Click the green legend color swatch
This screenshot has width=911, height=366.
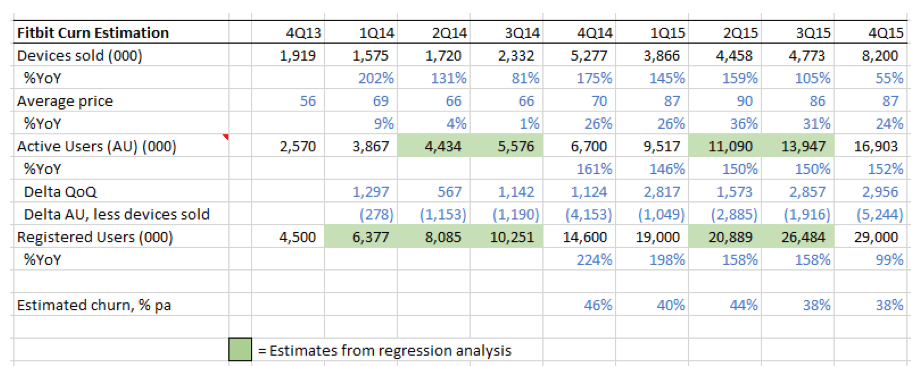coord(240,350)
